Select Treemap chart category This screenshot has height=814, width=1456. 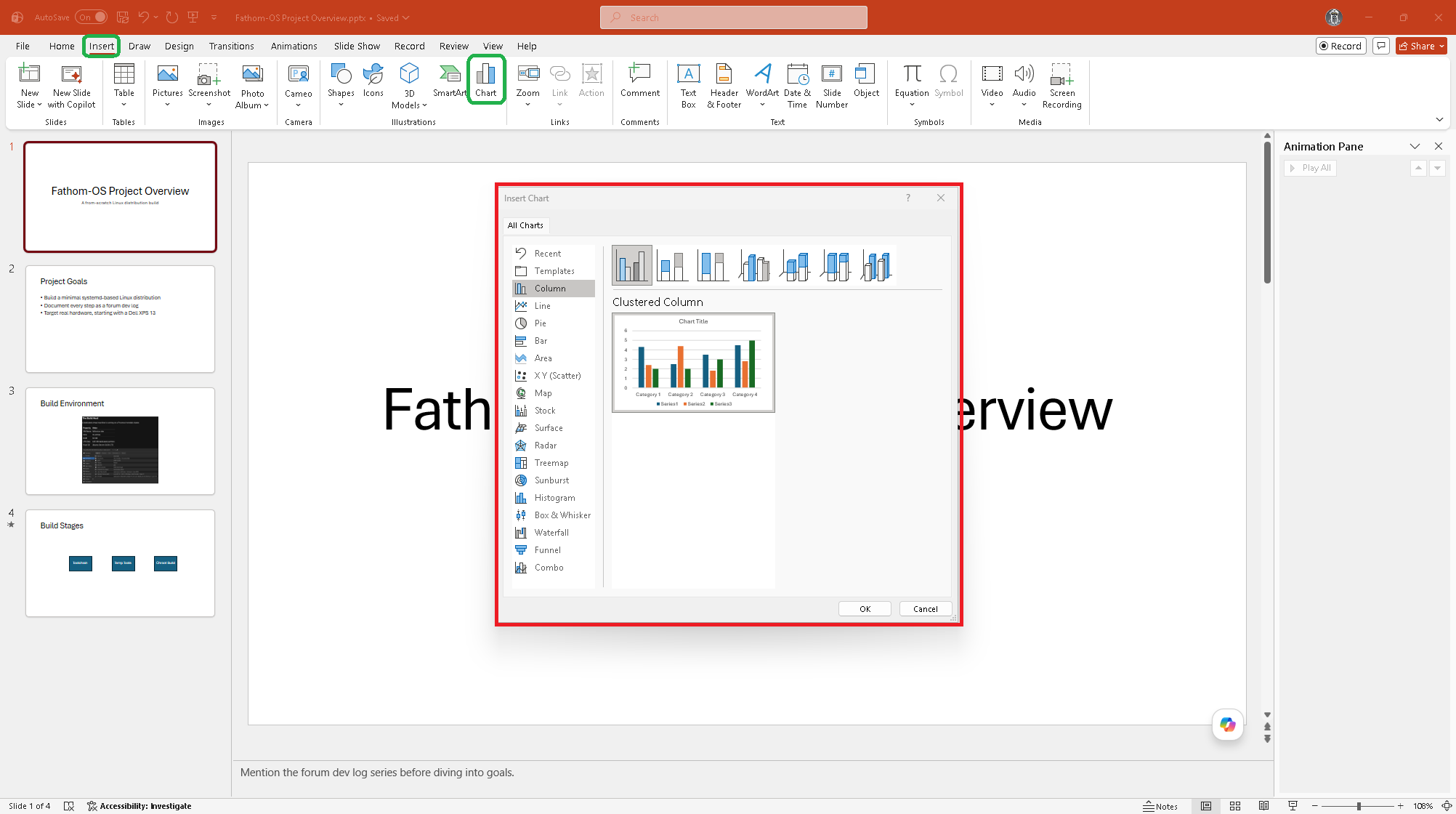click(x=554, y=463)
